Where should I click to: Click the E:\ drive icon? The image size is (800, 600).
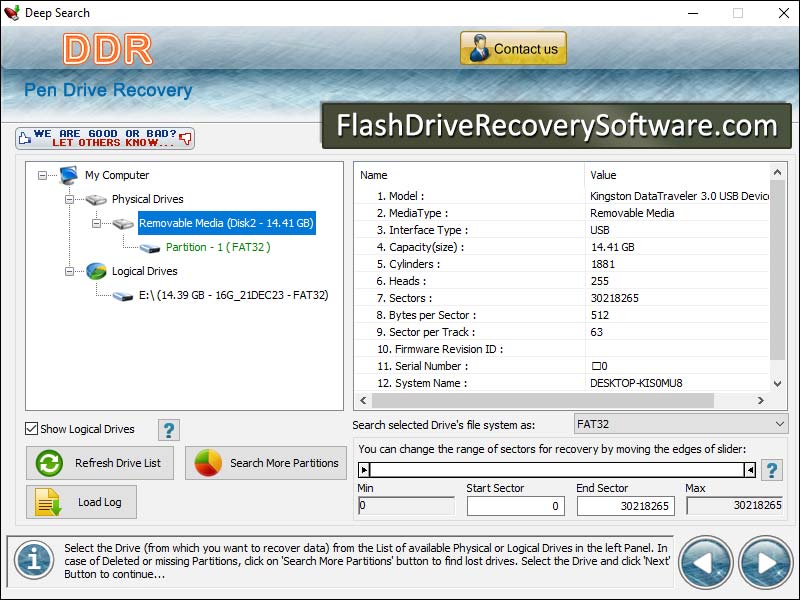(123, 296)
